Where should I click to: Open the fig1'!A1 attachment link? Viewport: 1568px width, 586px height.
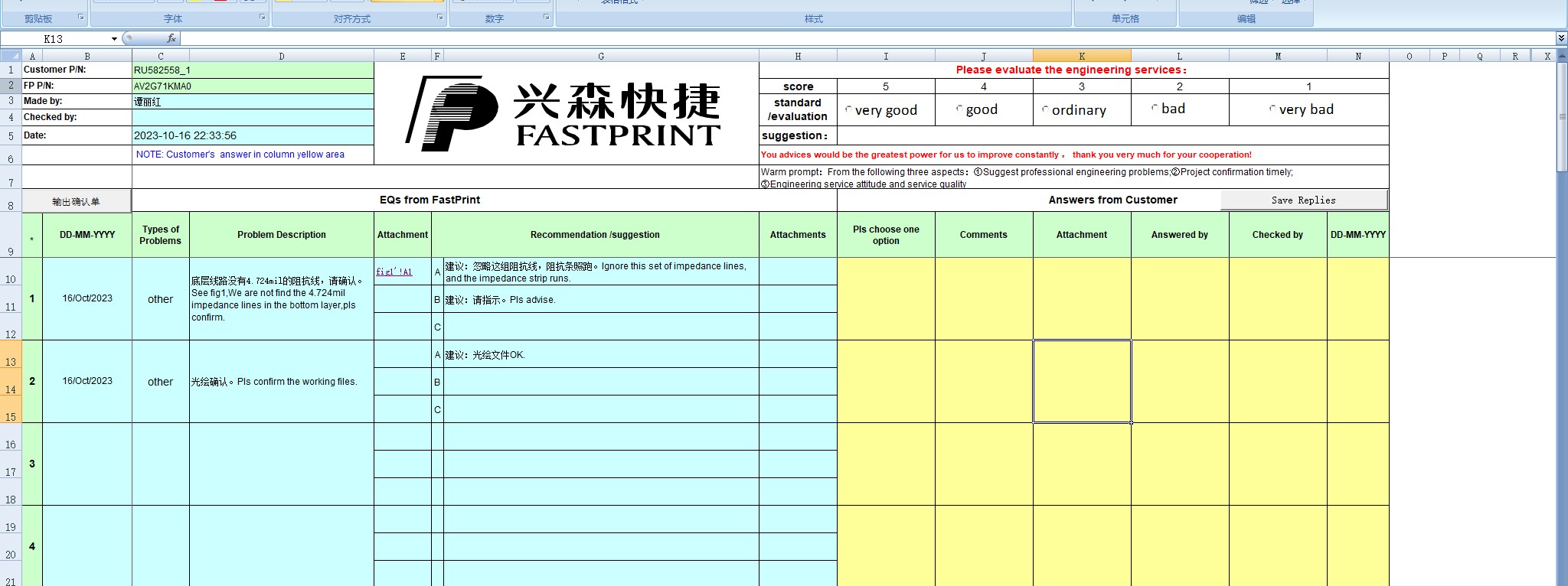394,272
